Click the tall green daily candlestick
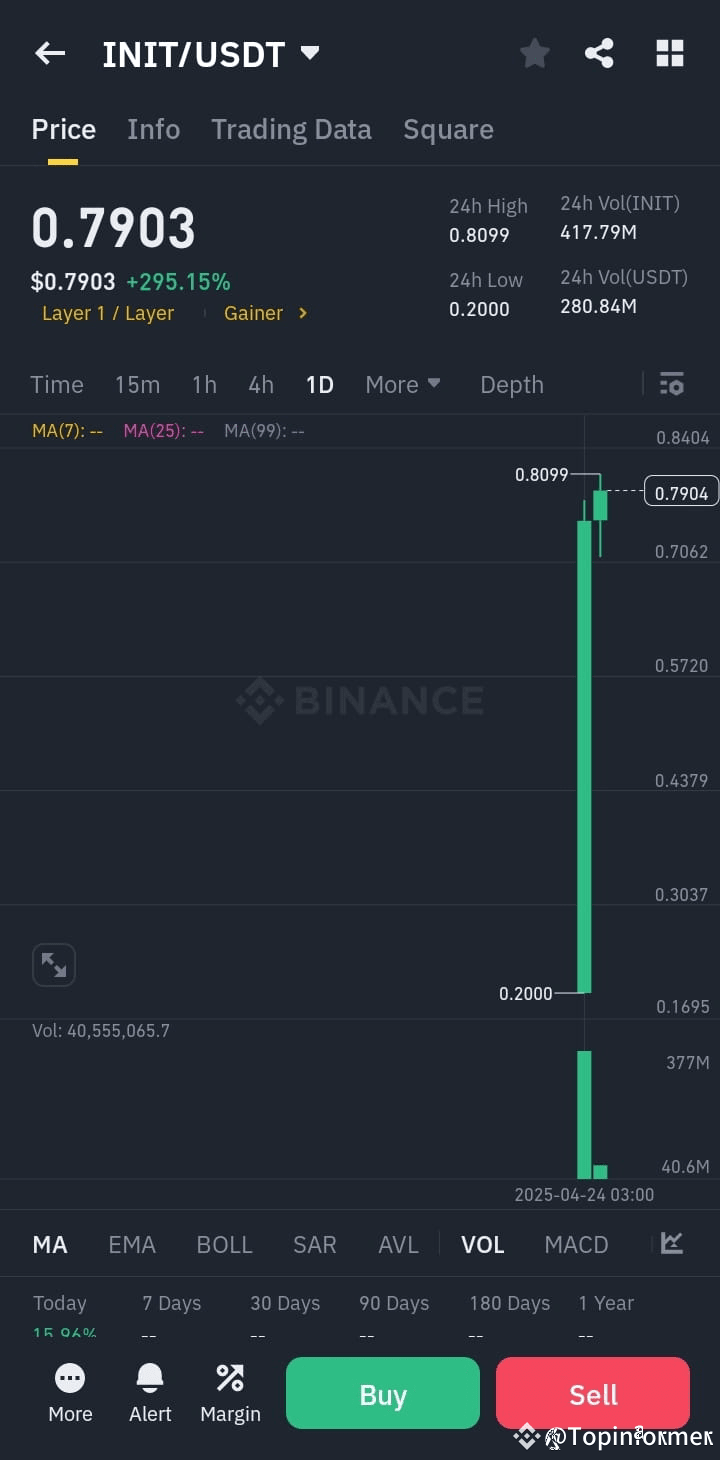The width and height of the screenshot is (720, 1460). pos(584,757)
